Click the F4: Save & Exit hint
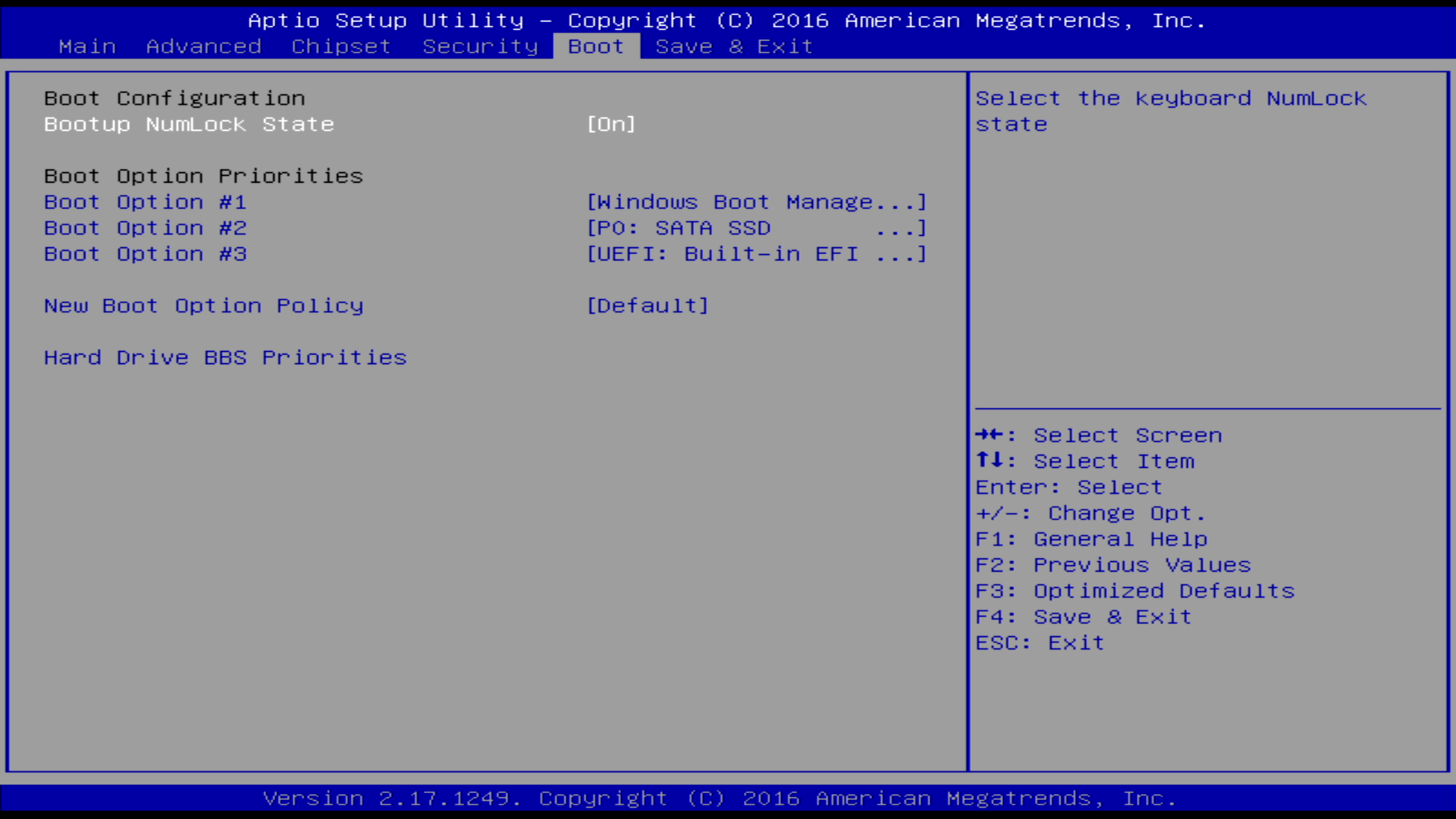 (x=1083, y=617)
